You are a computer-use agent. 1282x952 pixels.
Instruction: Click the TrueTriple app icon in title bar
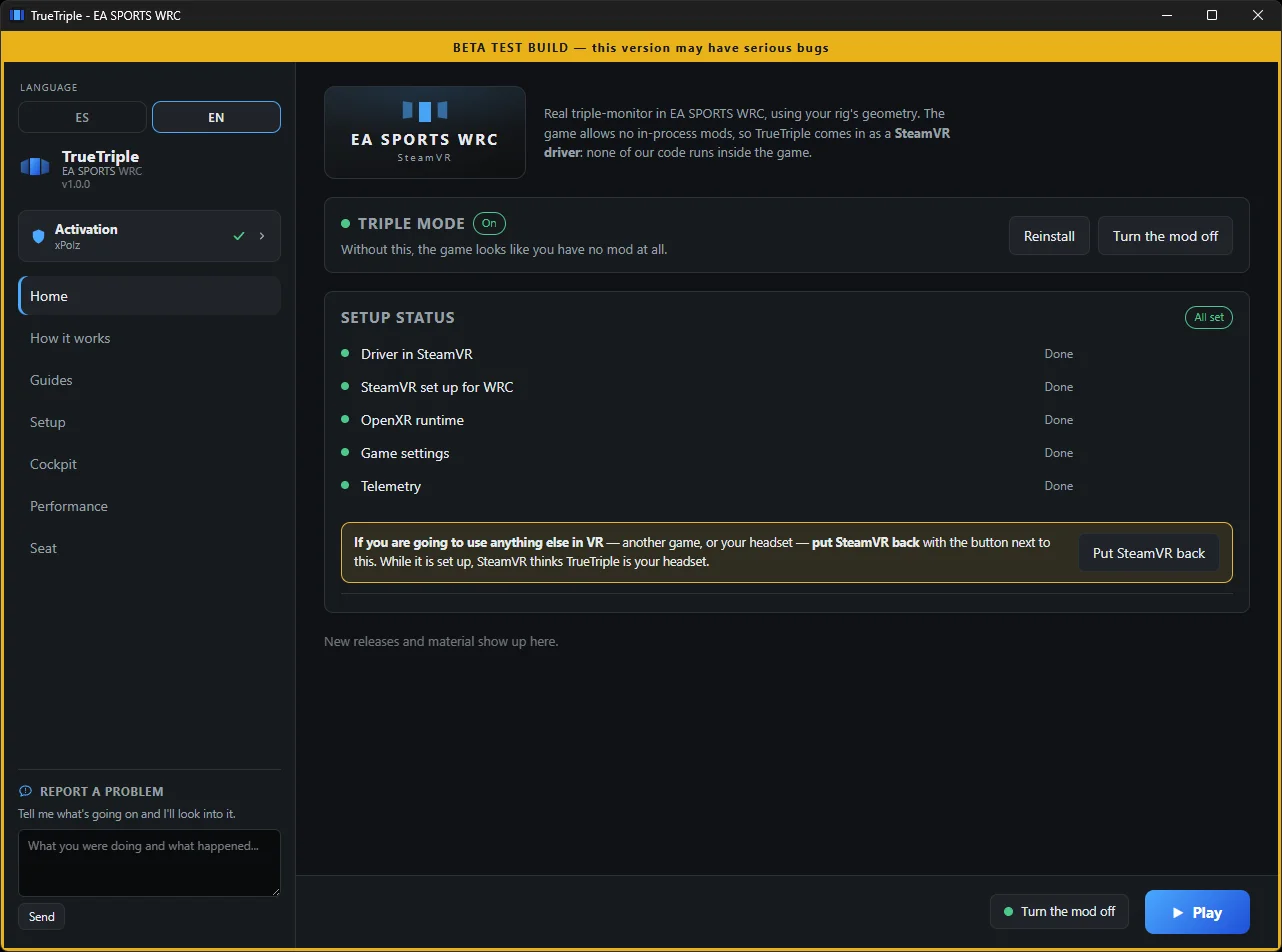click(x=17, y=16)
